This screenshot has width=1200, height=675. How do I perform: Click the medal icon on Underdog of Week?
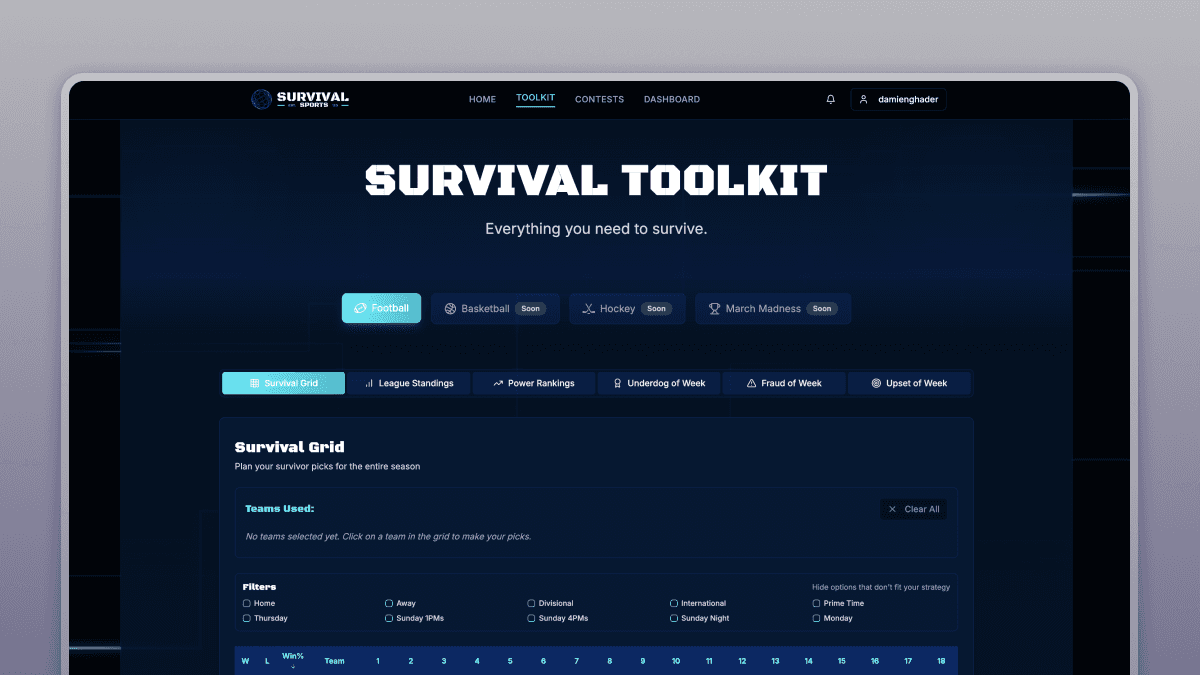tap(617, 383)
